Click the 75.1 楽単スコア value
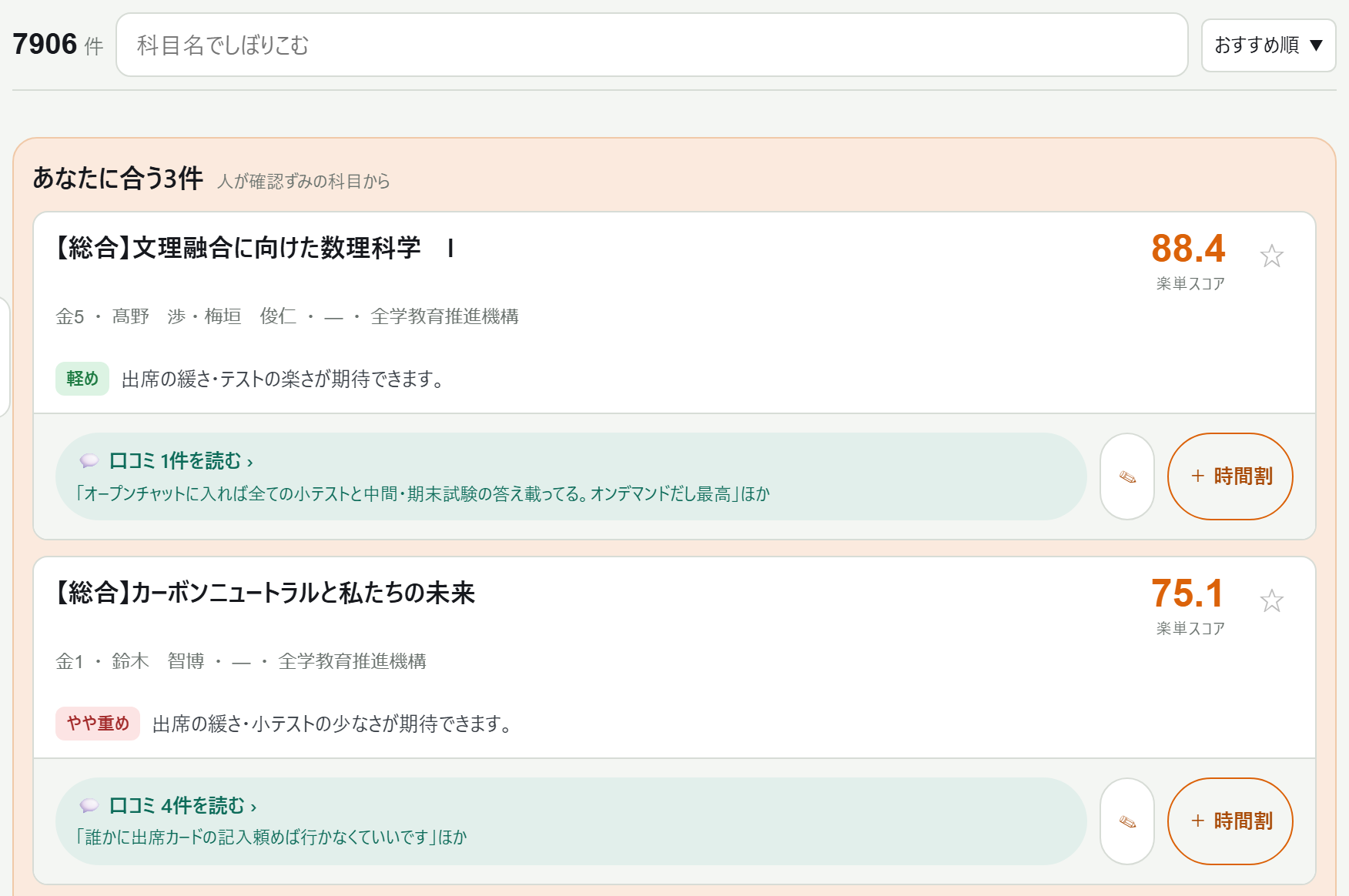 (1187, 593)
